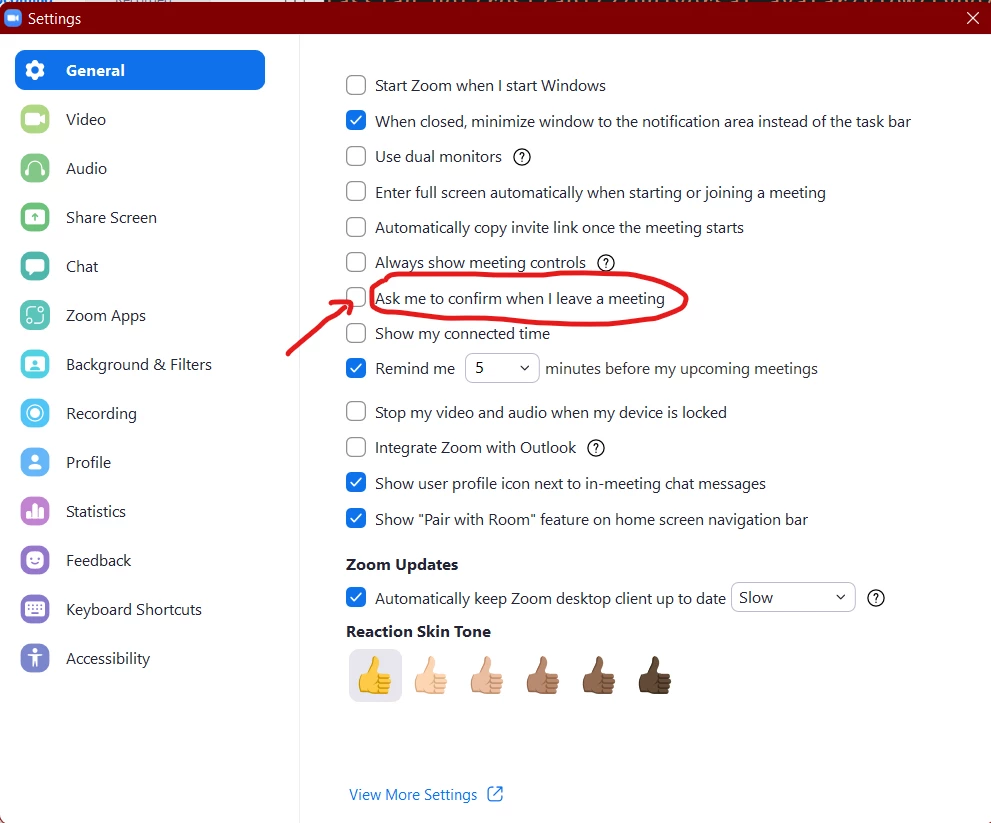Open help for Integrate Zoom with Outlook
The image size is (991, 823).
point(595,448)
